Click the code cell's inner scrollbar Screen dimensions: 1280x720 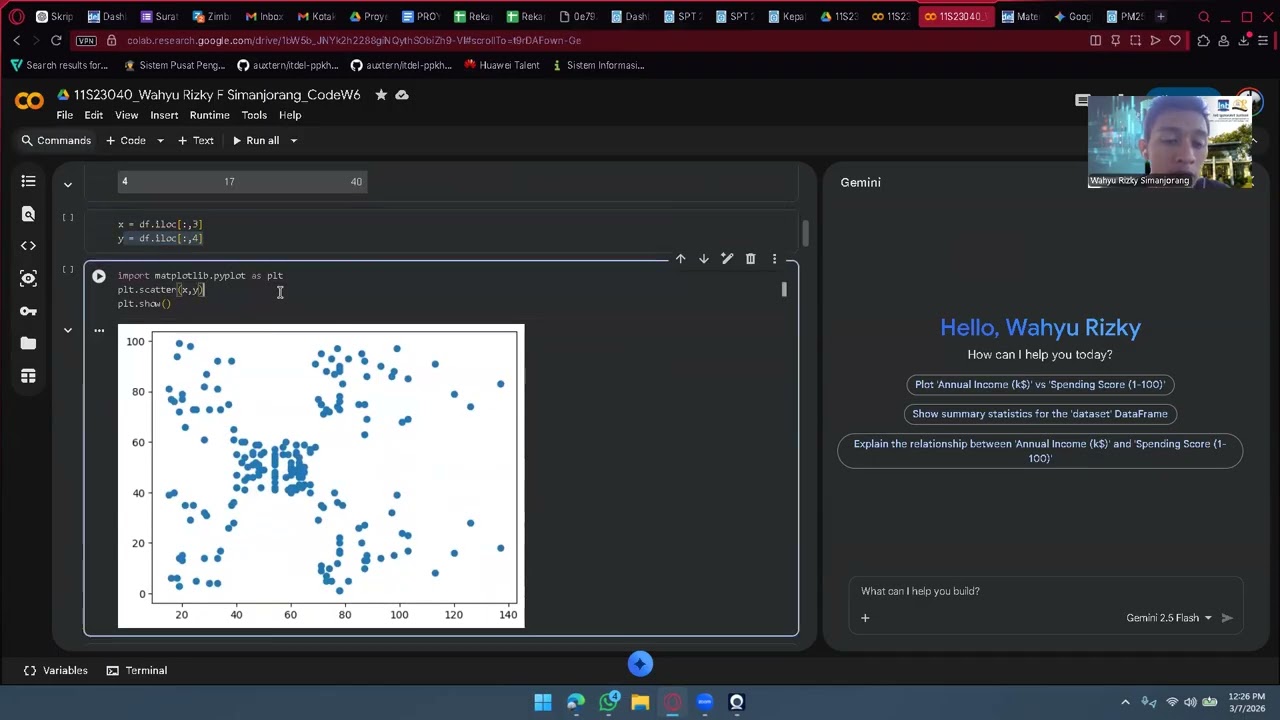[784, 289]
